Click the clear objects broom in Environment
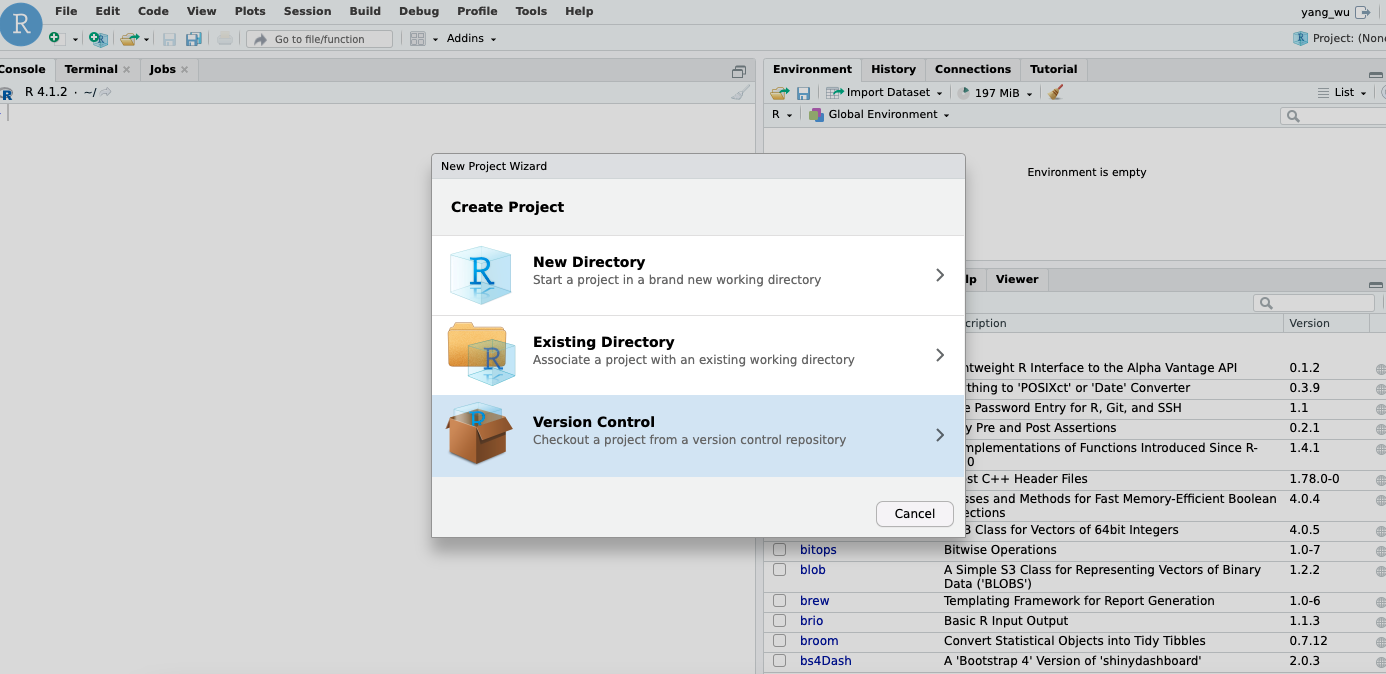This screenshot has height=674, width=1386. (x=1056, y=92)
